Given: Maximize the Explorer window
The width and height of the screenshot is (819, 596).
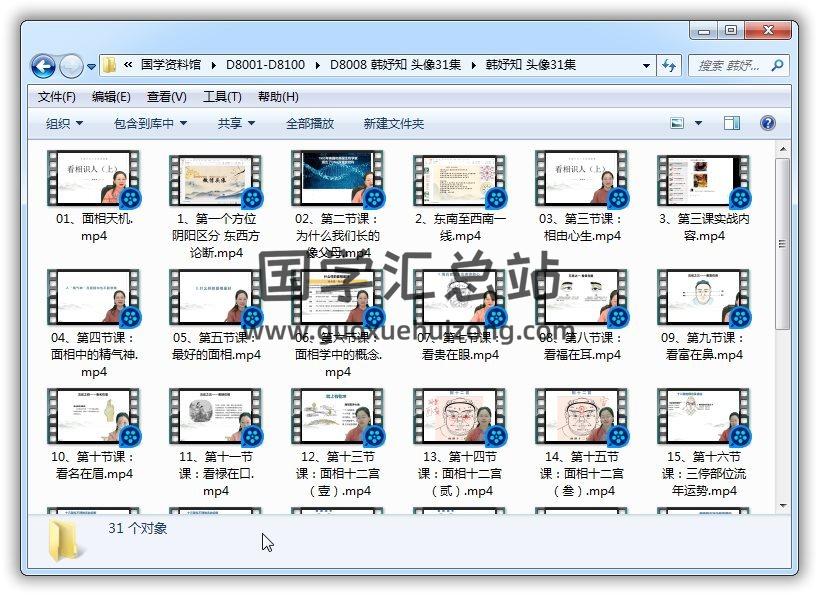Looking at the screenshot, I should coord(731,31).
